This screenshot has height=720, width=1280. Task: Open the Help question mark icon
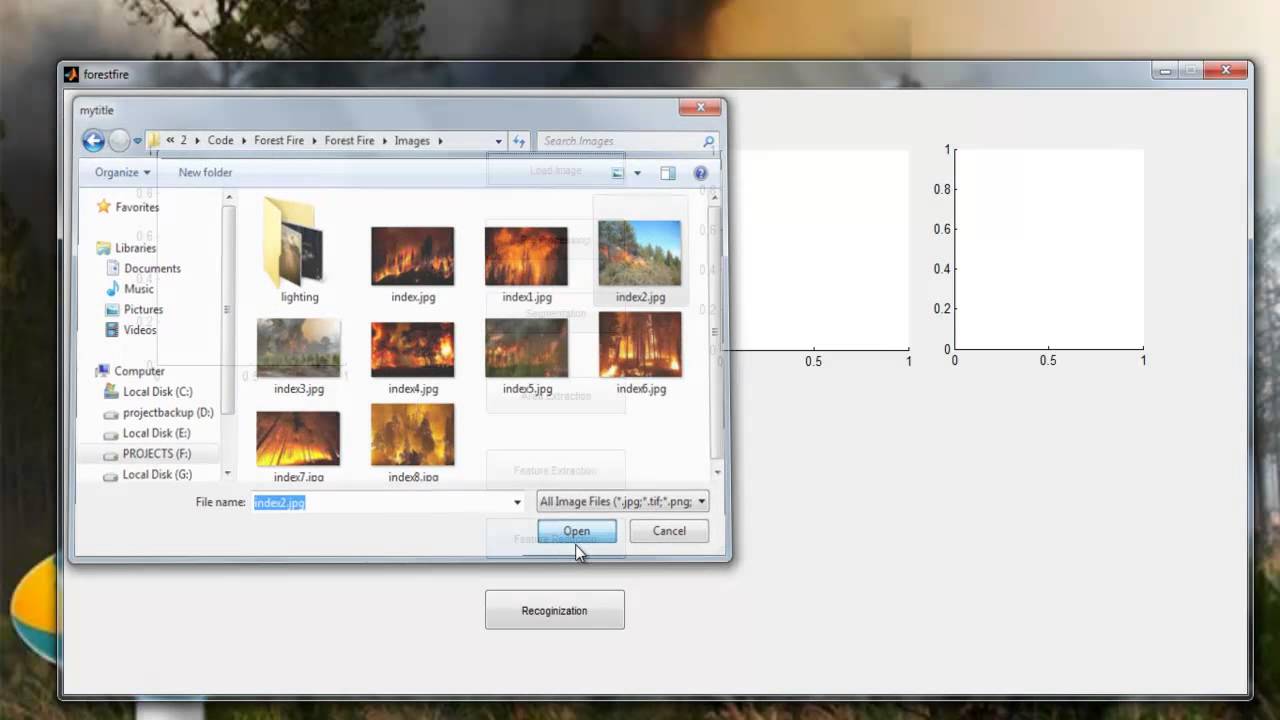(700, 173)
